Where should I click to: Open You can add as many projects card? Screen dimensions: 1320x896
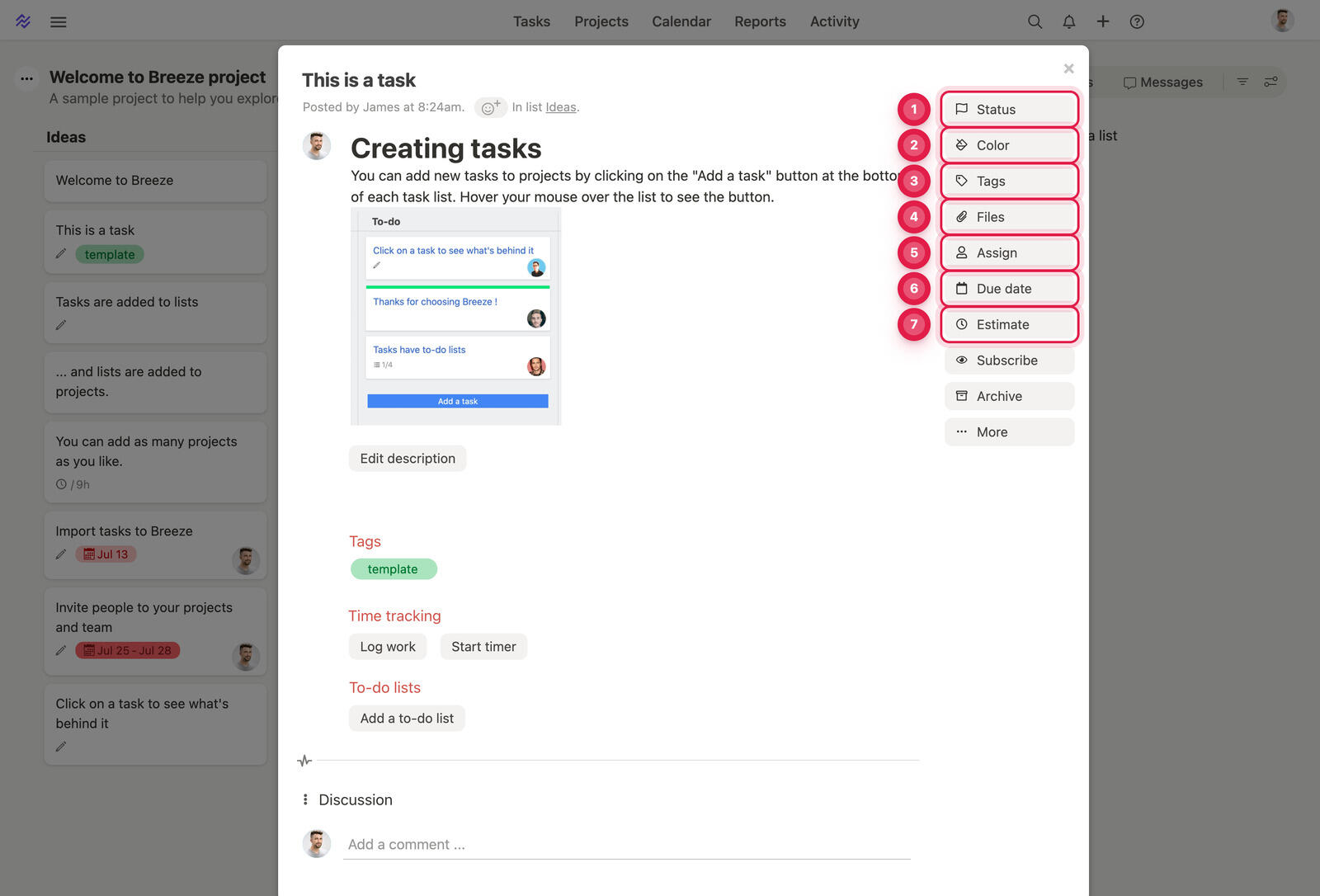[x=155, y=462]
